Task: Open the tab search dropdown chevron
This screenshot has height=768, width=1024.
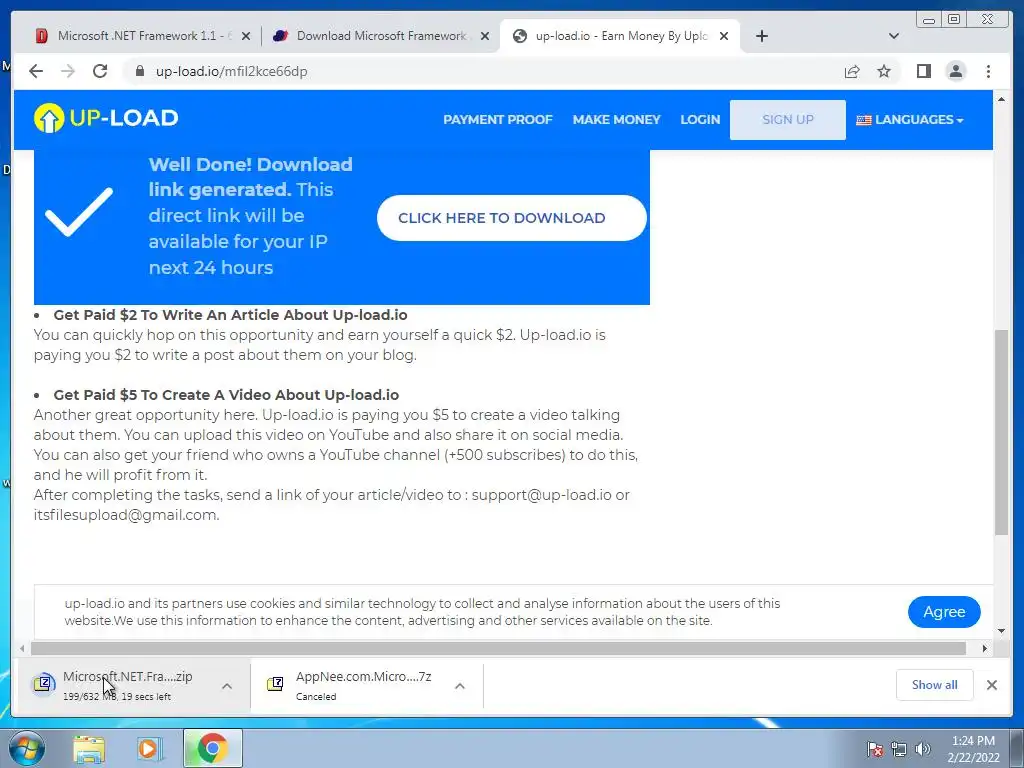Action: click(894, 36)
